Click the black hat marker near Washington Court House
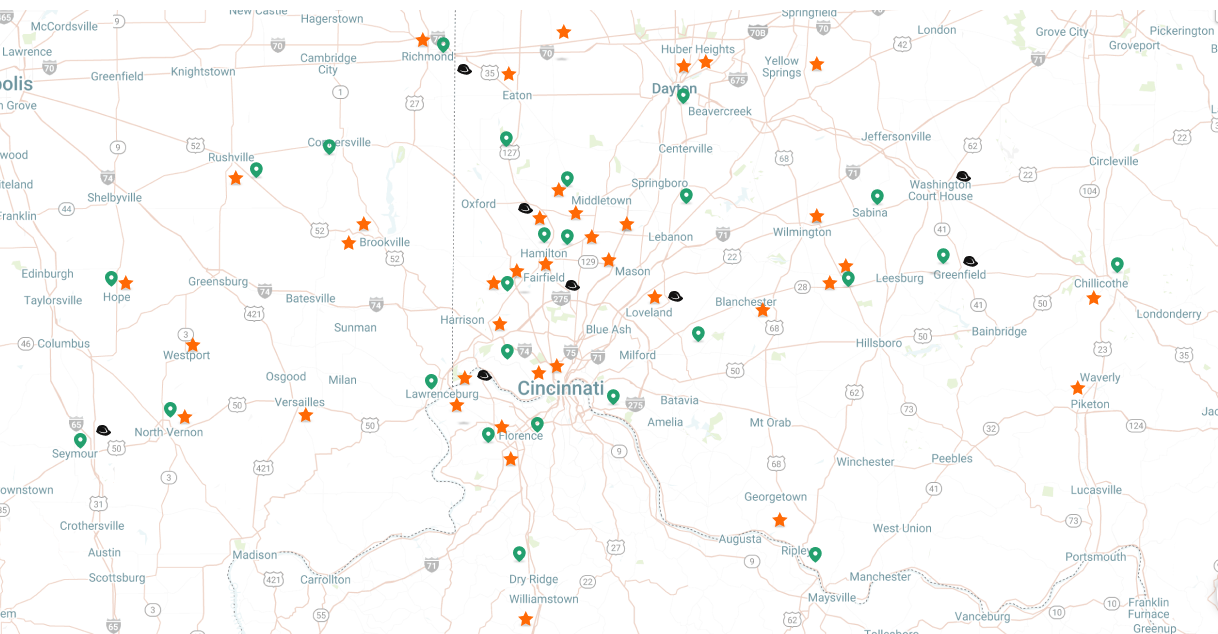The image size is (1218, 634). tap(963, 176)
